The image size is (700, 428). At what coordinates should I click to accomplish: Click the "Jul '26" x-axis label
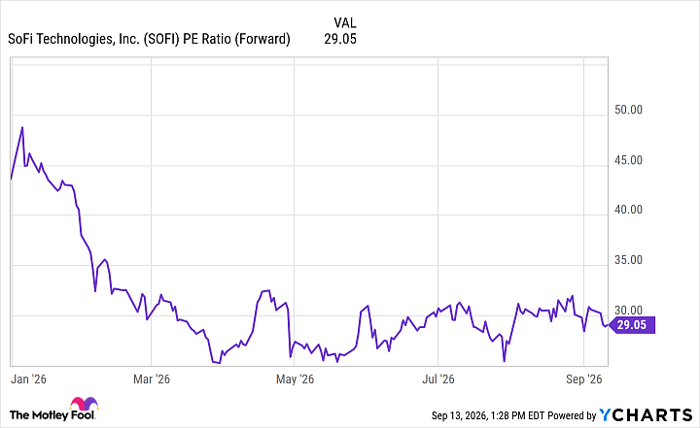point(438,379)
